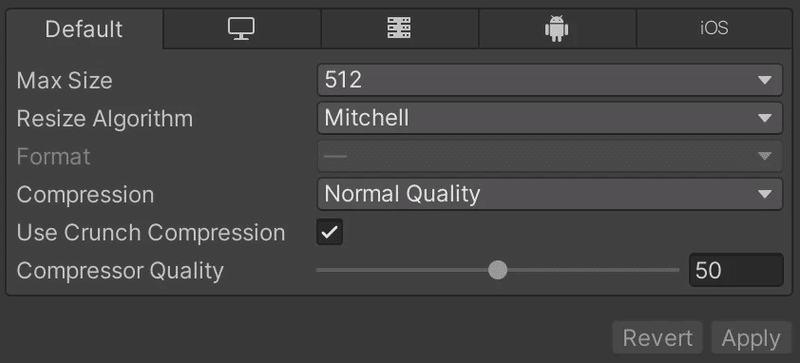Switch to the iOS override tab
Image resolution: width=800 pixels, height=363 pixels.
tap(714, 29)
